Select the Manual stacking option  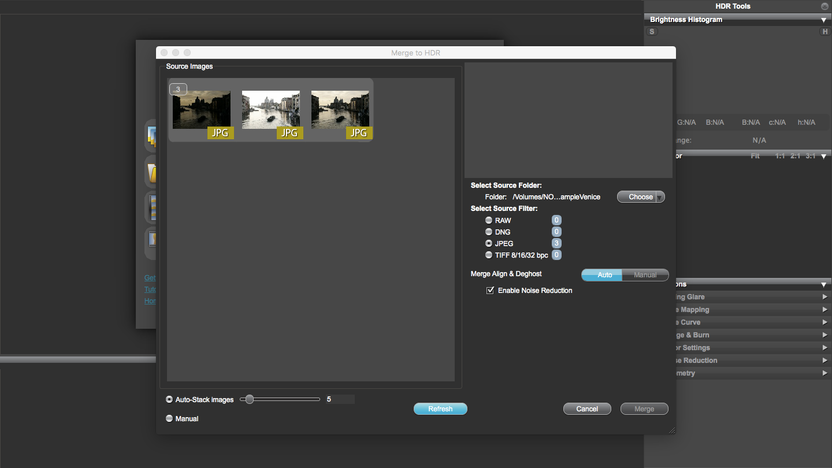(169, 418)
